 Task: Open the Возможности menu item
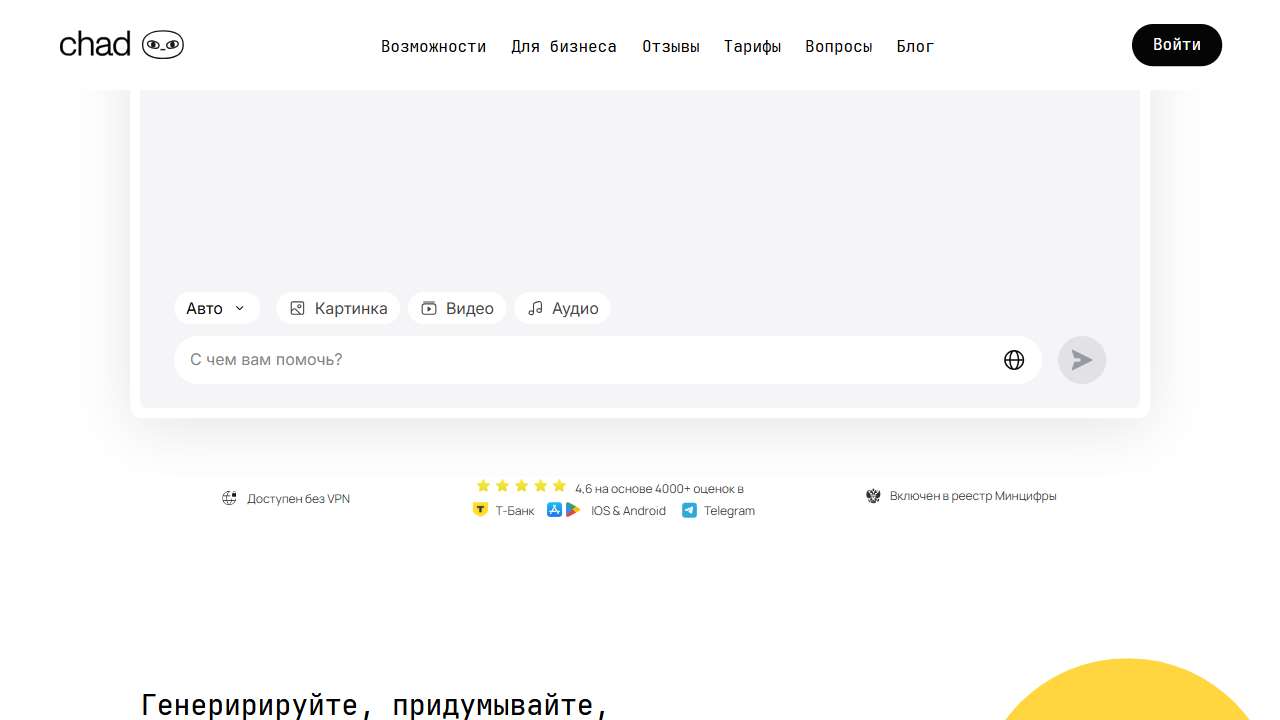point(433,46)
